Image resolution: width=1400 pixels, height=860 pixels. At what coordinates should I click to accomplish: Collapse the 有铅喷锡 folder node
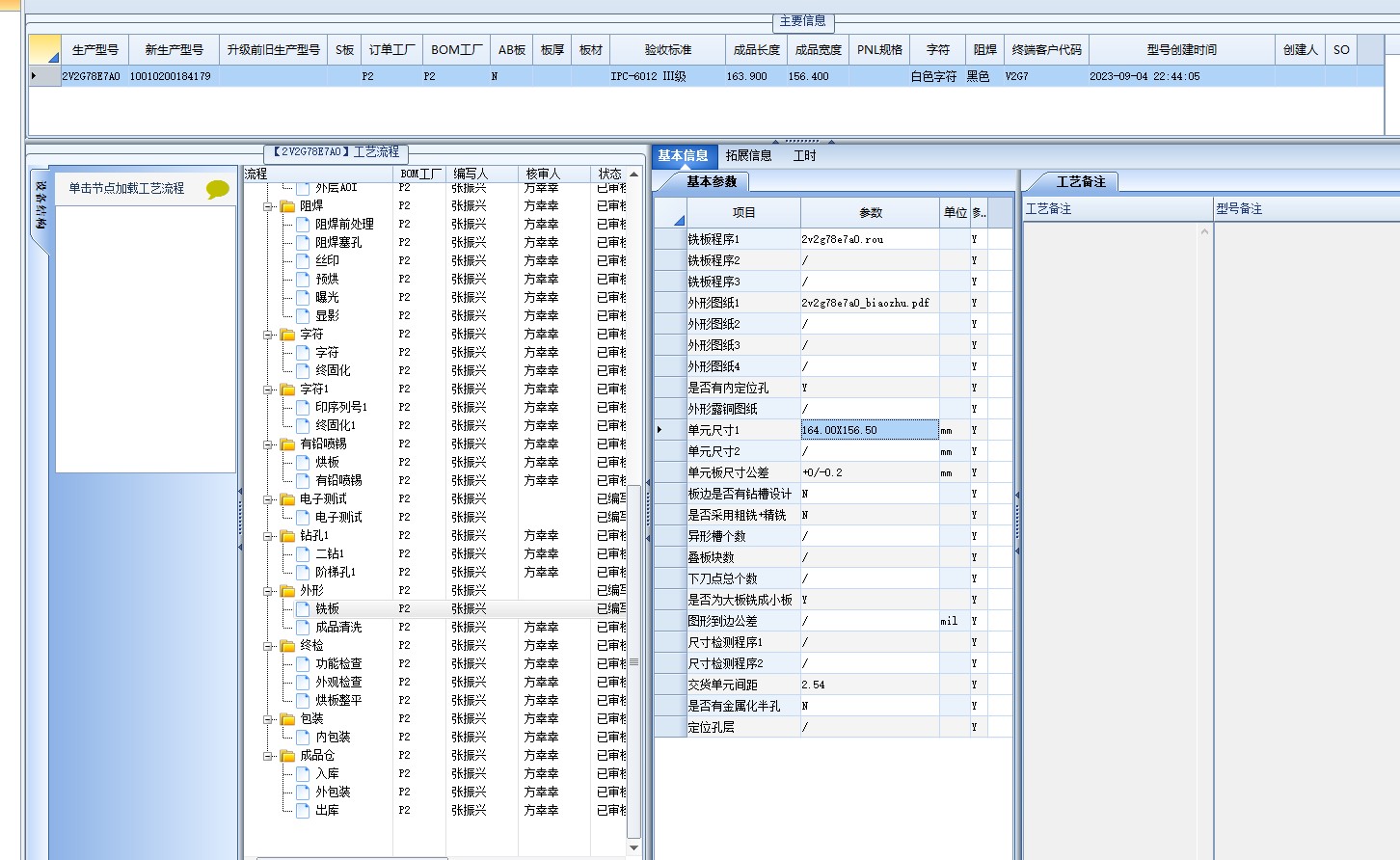click(x=268, y=444)
